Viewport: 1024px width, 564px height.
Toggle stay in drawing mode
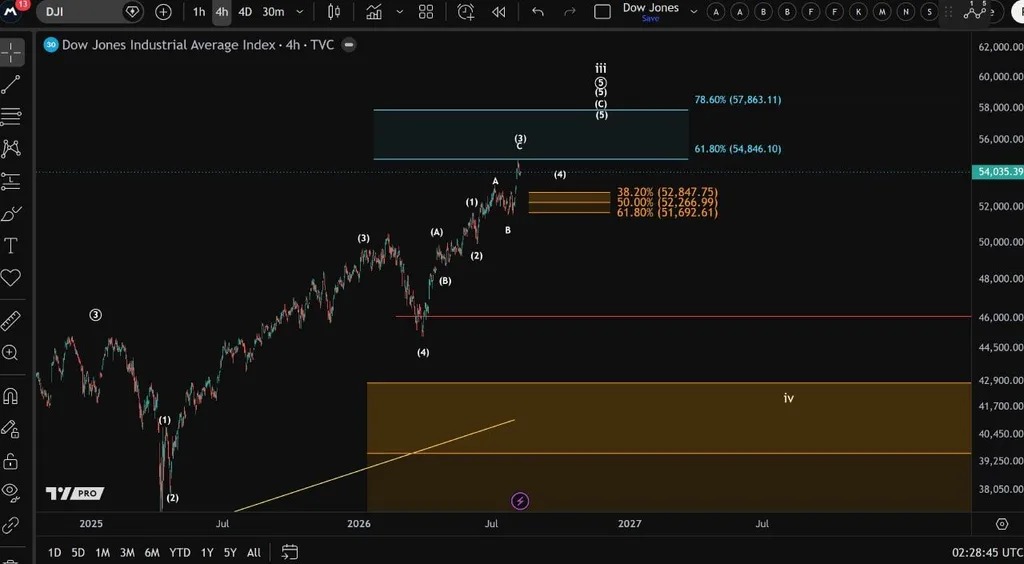pyautogui.click(x=11, y=429)
